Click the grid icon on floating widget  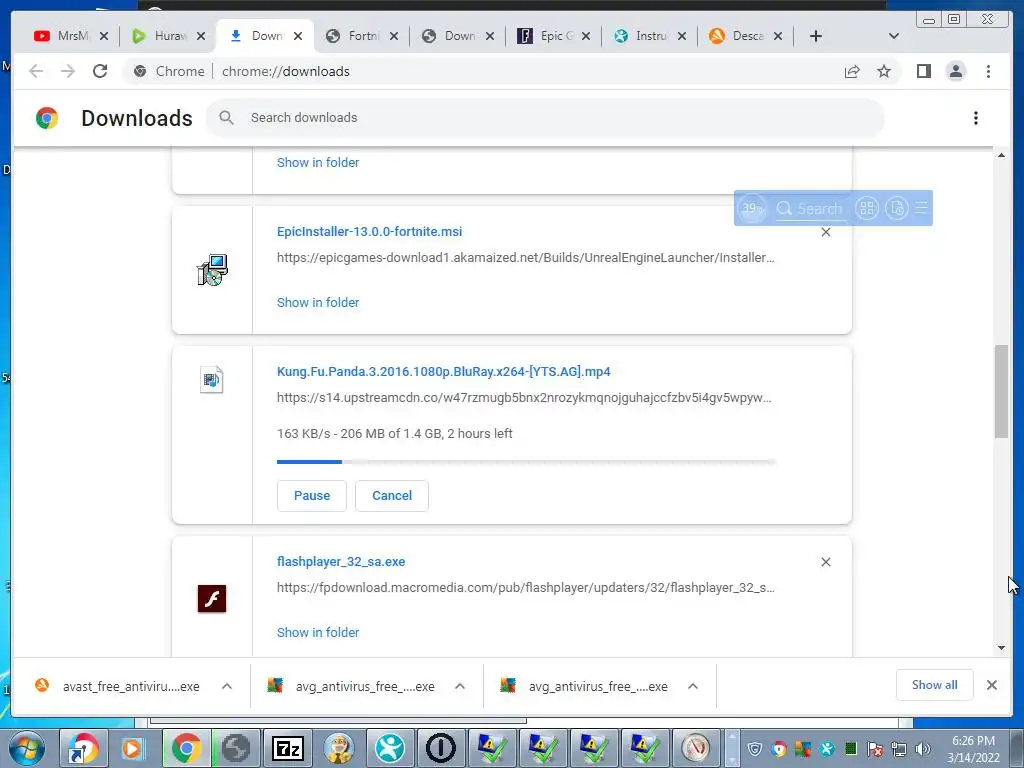coord(867,208)
